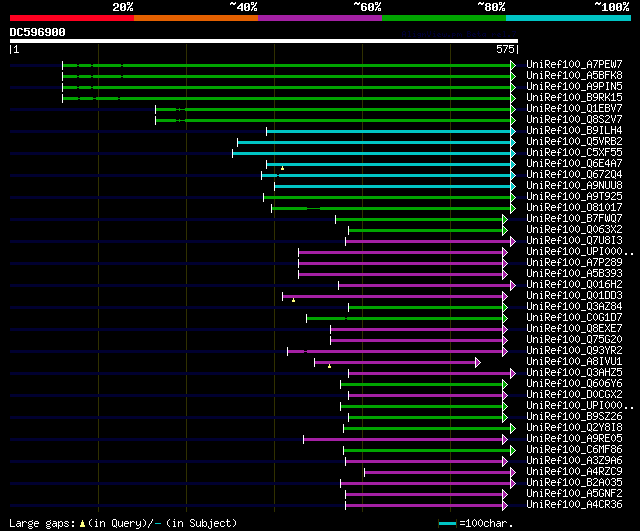Click the UniRef100_A5GNF2 label
Screen dimensions: 640x531
click(x=574, y=494)
